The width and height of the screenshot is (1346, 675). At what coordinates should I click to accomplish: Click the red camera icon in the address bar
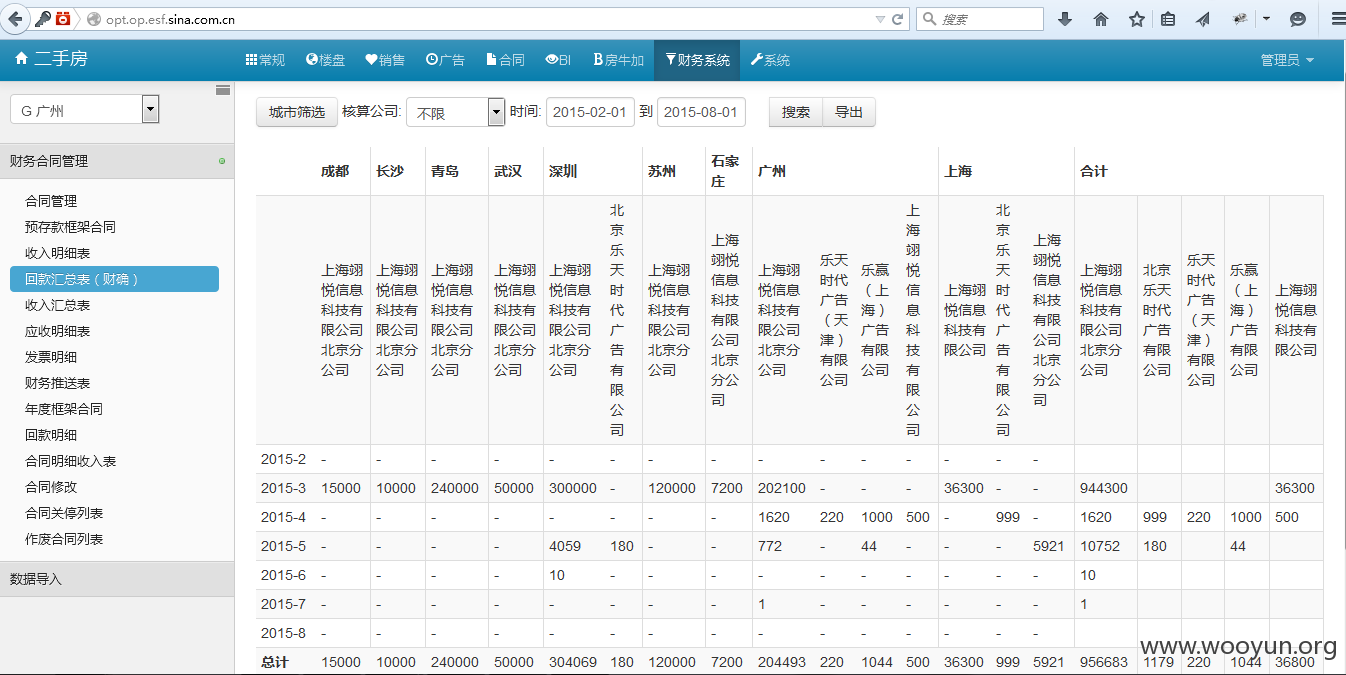(x=63, y=18)
